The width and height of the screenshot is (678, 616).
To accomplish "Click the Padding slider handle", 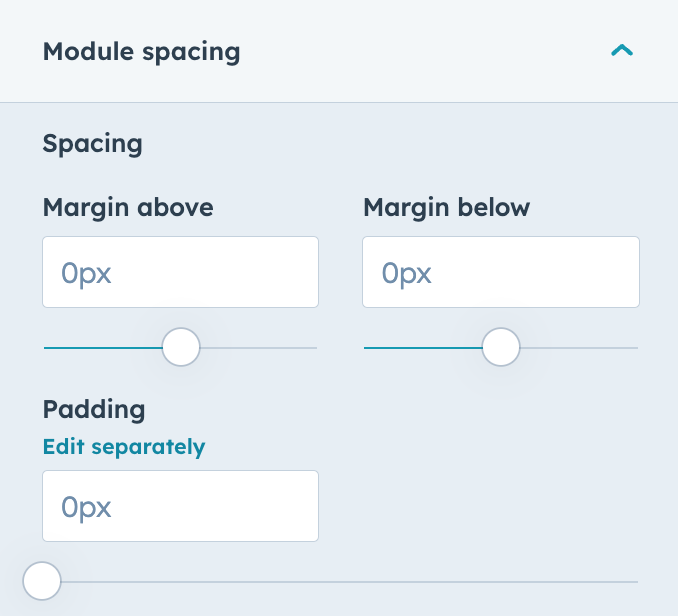I will [42, 581].
